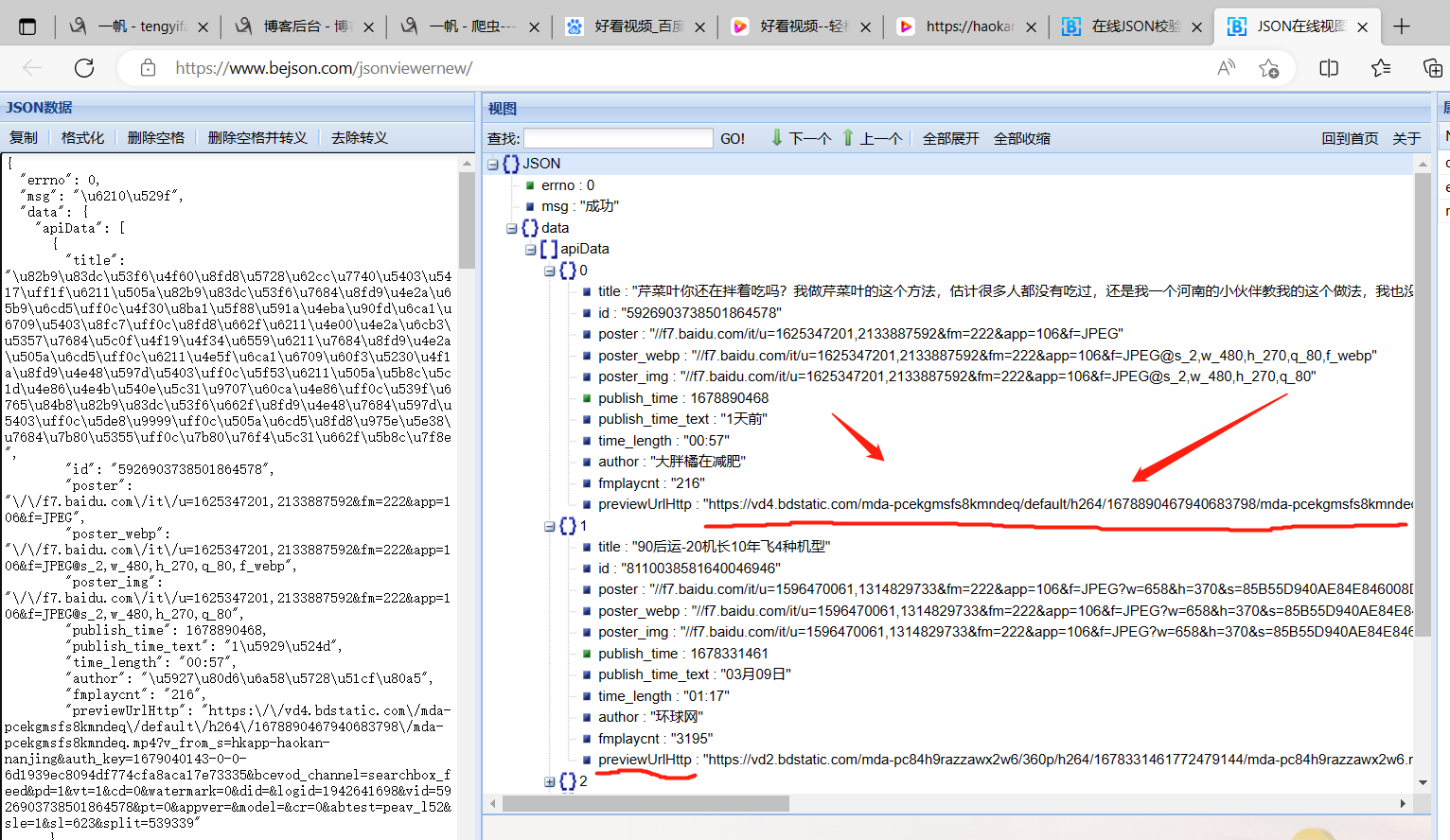Select the author "大胖橘在减肥" row

click(x=672, y=462)
